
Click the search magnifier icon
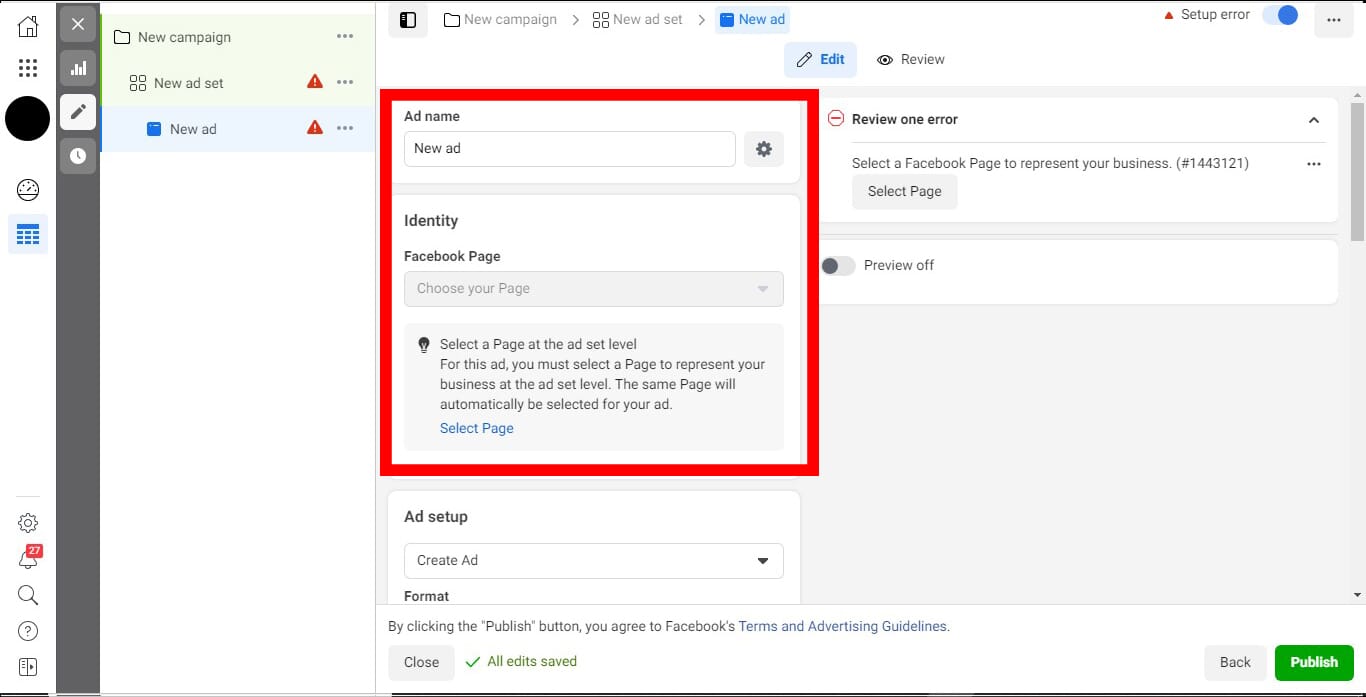(x=28, y=596)
